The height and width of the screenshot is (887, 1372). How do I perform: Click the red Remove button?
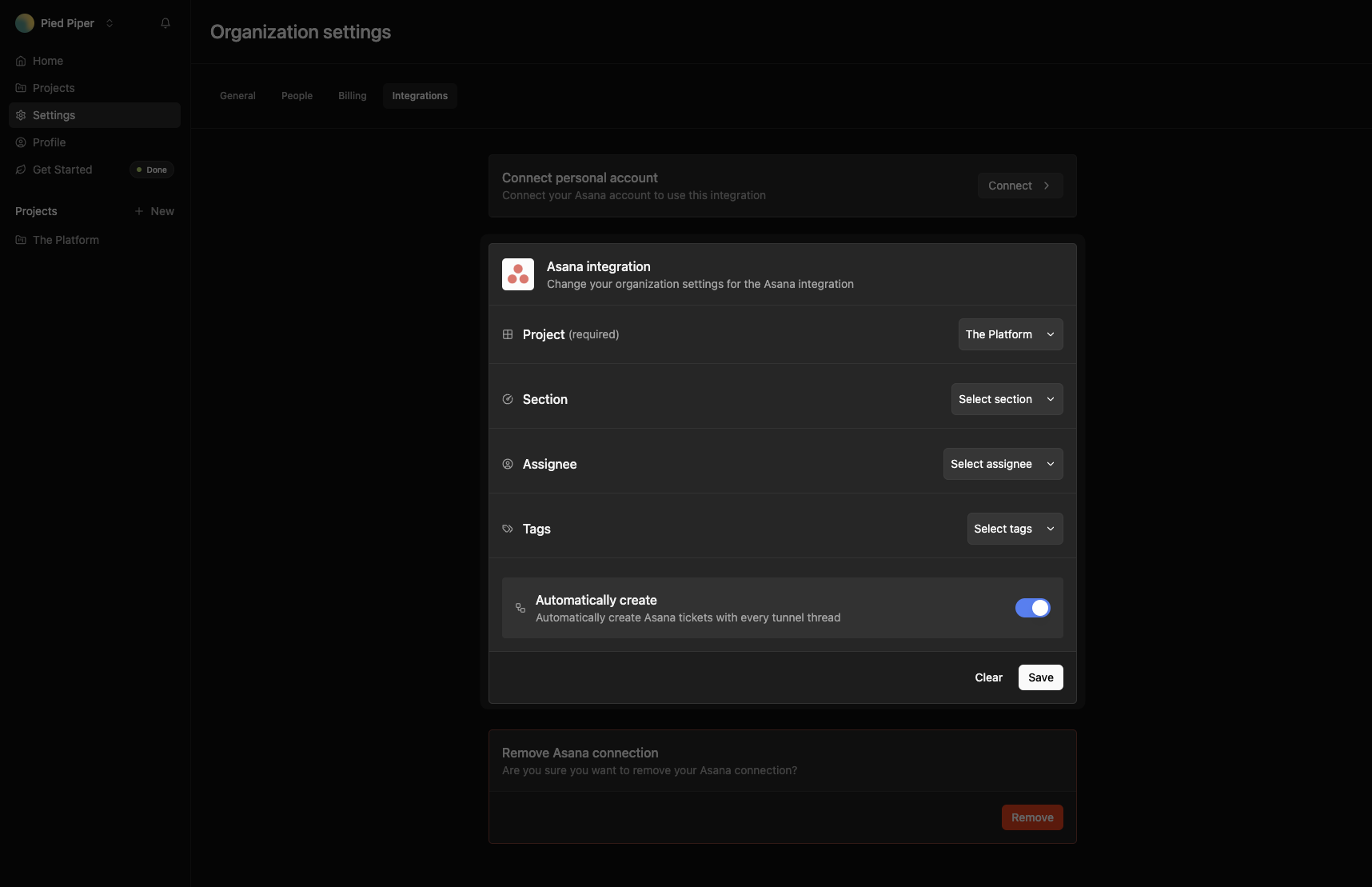point(1032,817)
